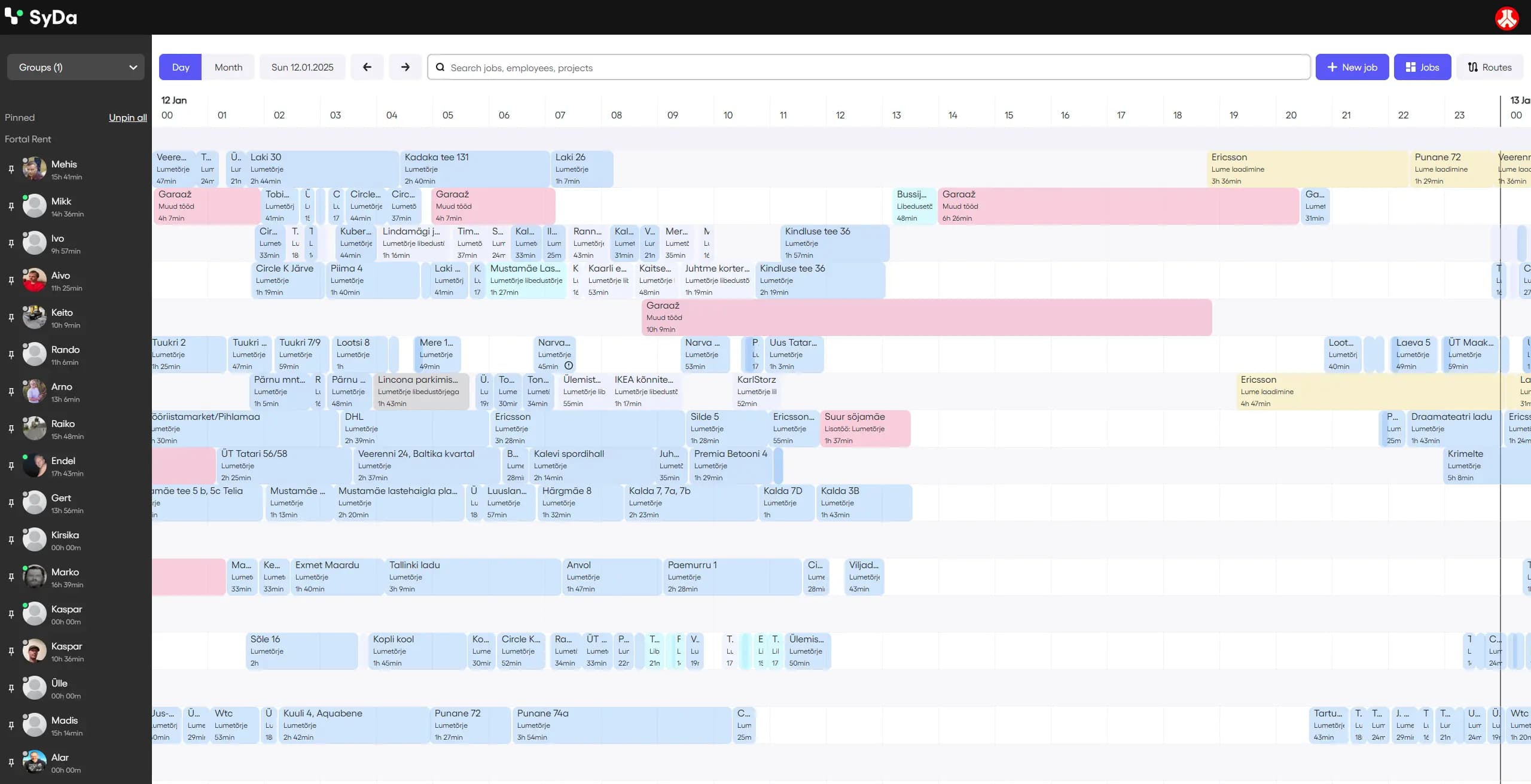Image resolution: width=1531 pixels, height=784 pixels.
Task: Click the 12 hour timeline marker
Action: (x=840, y=115)
